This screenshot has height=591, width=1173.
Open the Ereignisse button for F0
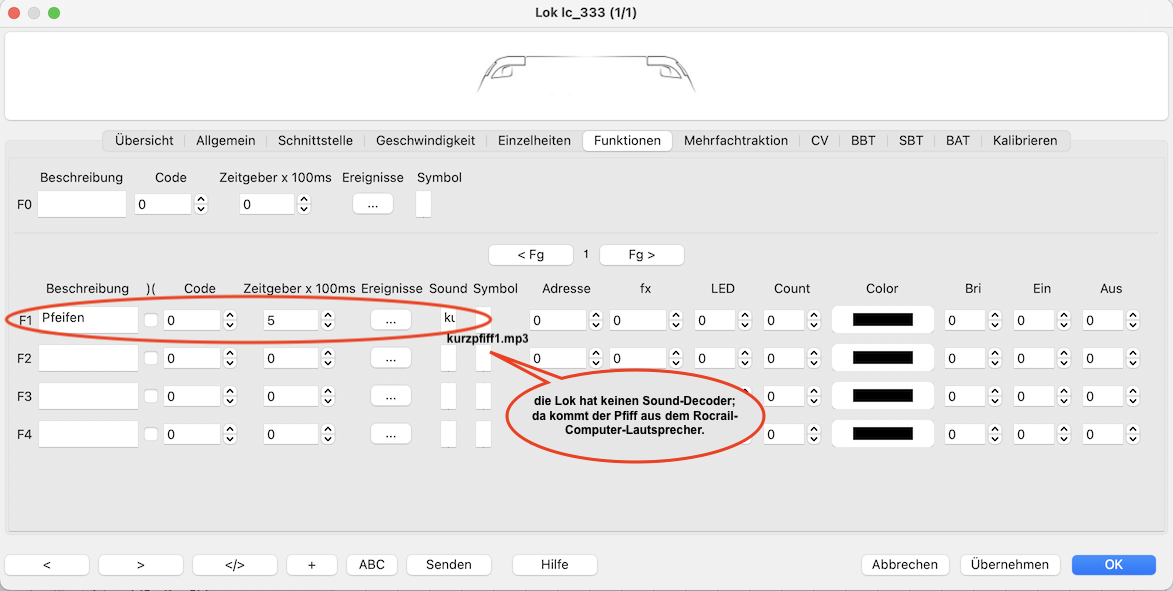(372, 204)
